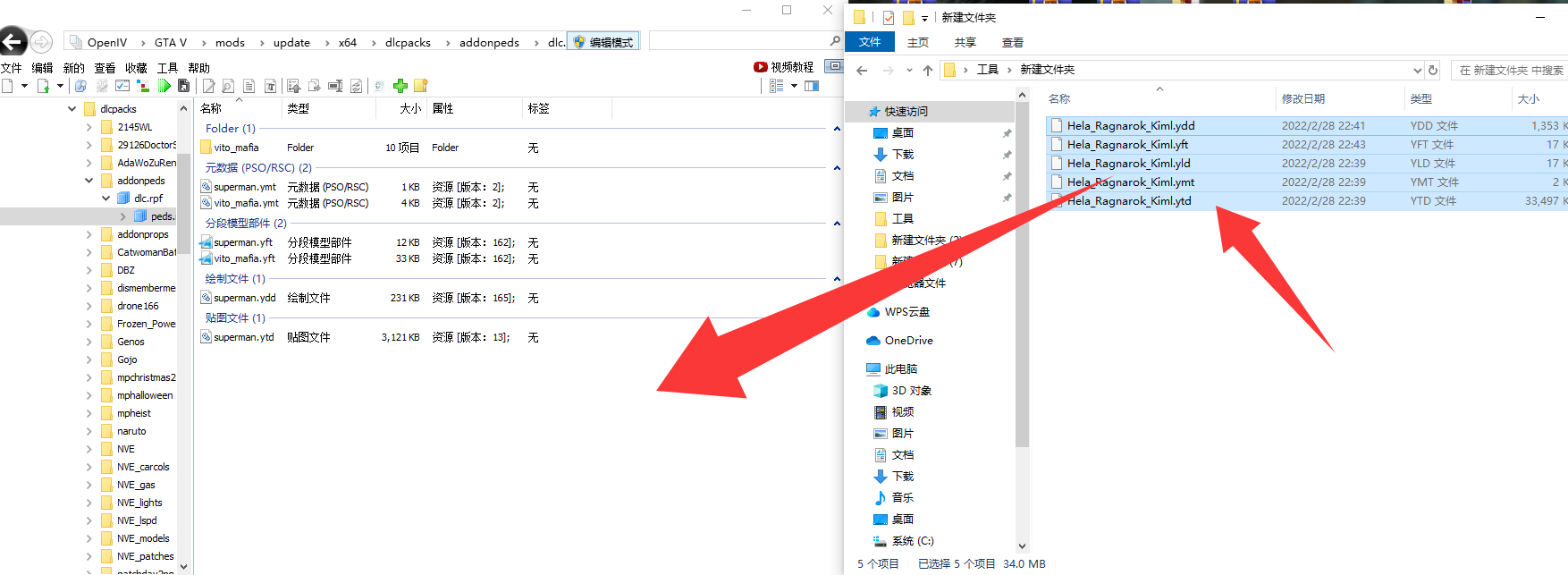Open 文件 tab in Explorer window

pyautogui.click(x=870, y=42)
